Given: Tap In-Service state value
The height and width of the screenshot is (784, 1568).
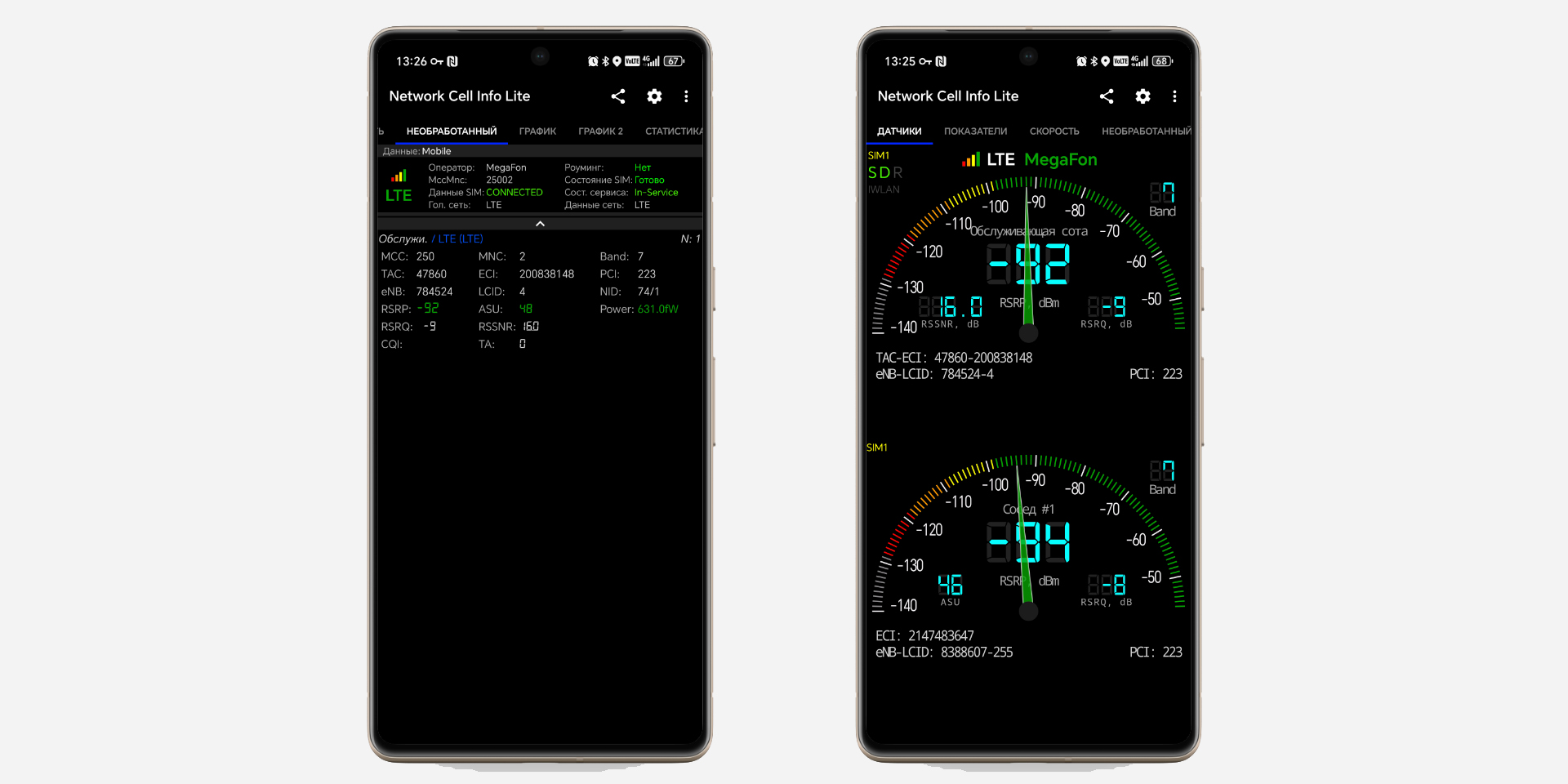Looking at the screenshot, I should pos(656,193).
